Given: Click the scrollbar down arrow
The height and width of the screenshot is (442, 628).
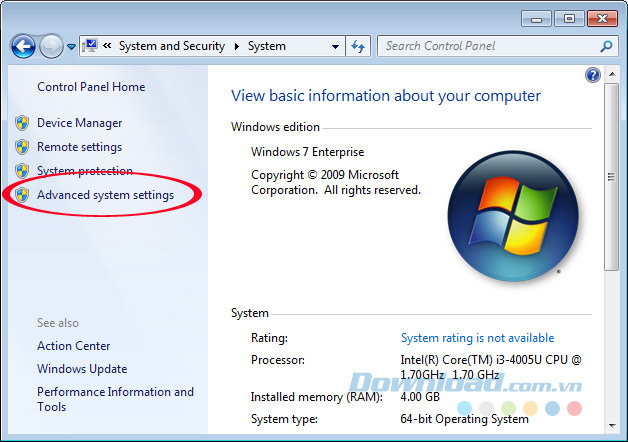Looking at the screenshot, I should (612, 426).
